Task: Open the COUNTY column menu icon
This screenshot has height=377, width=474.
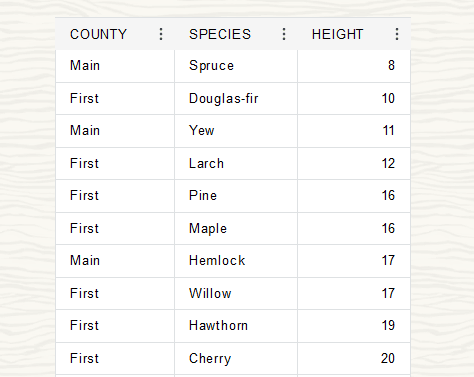Action: (x=161, y=34)
